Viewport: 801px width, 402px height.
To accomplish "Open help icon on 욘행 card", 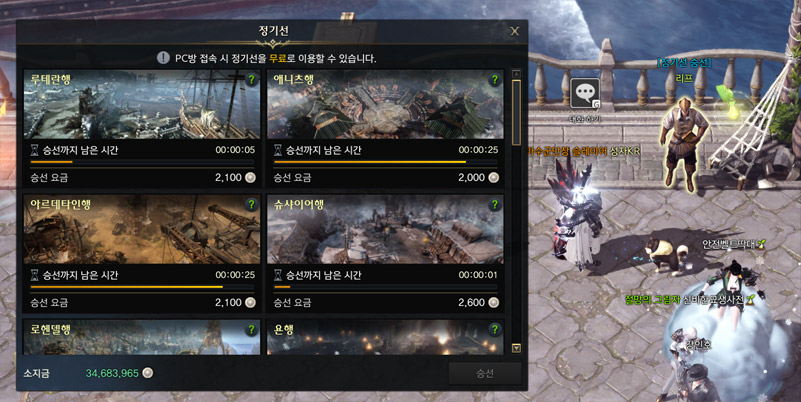I will 494,329.
